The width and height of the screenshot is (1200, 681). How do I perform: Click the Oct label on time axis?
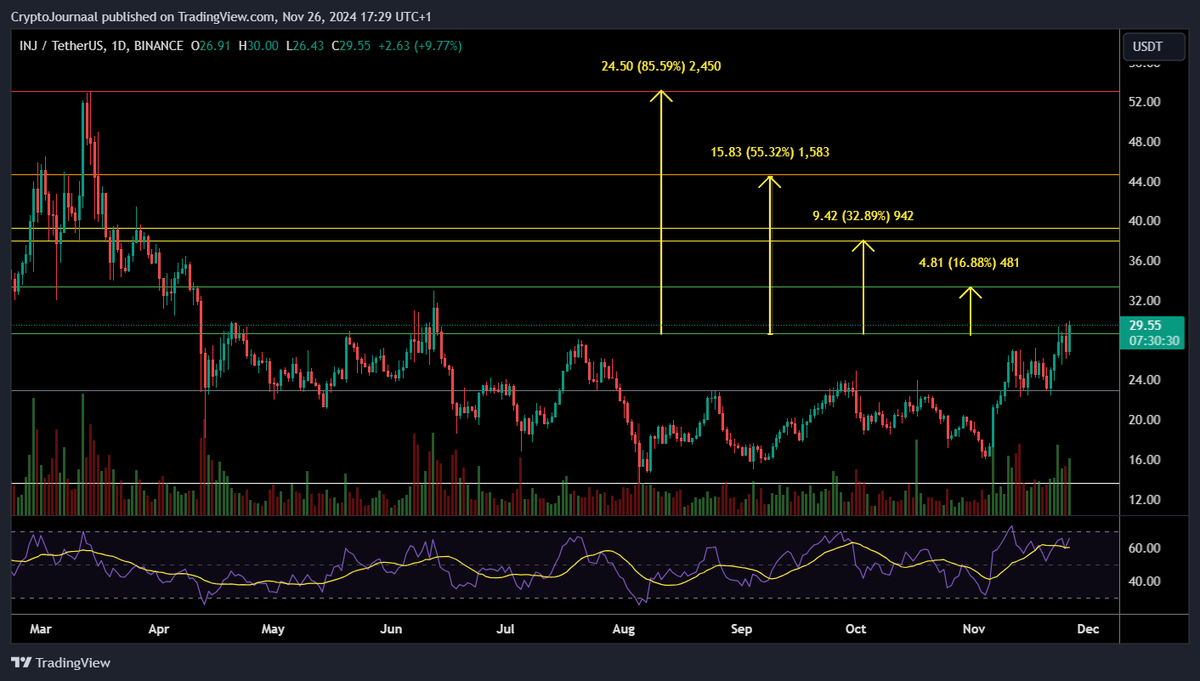coord(855,630)
